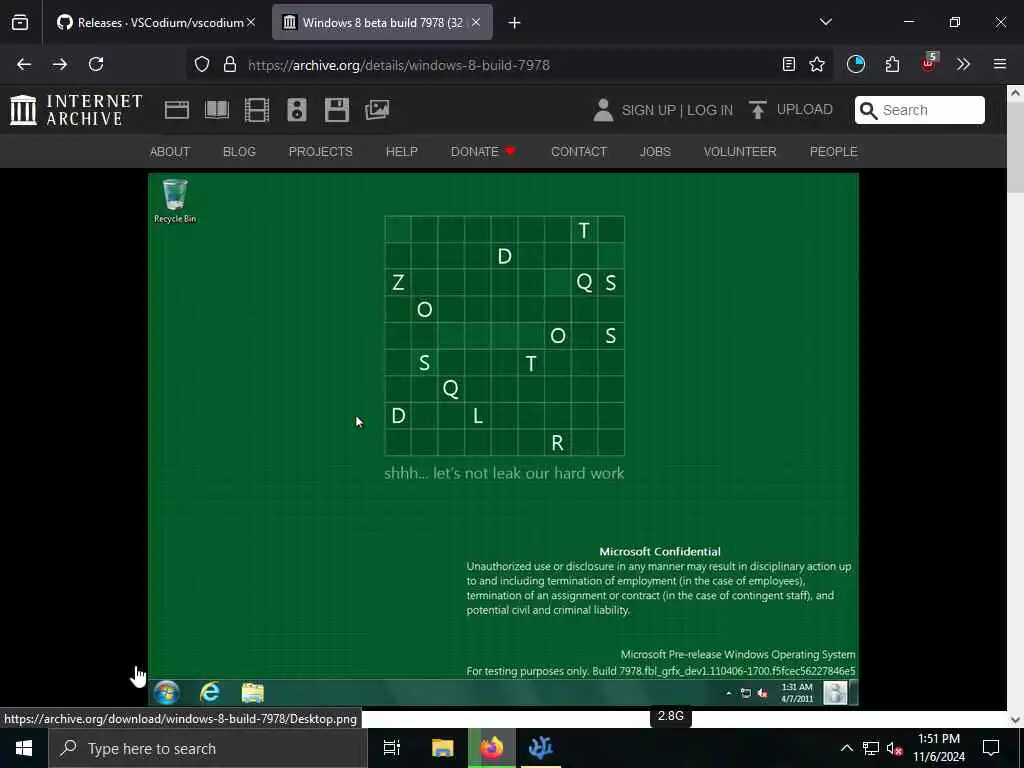Open the Extensions puzzle piece menu
This screenshot has width=1024, height=768.
point(892,64)
